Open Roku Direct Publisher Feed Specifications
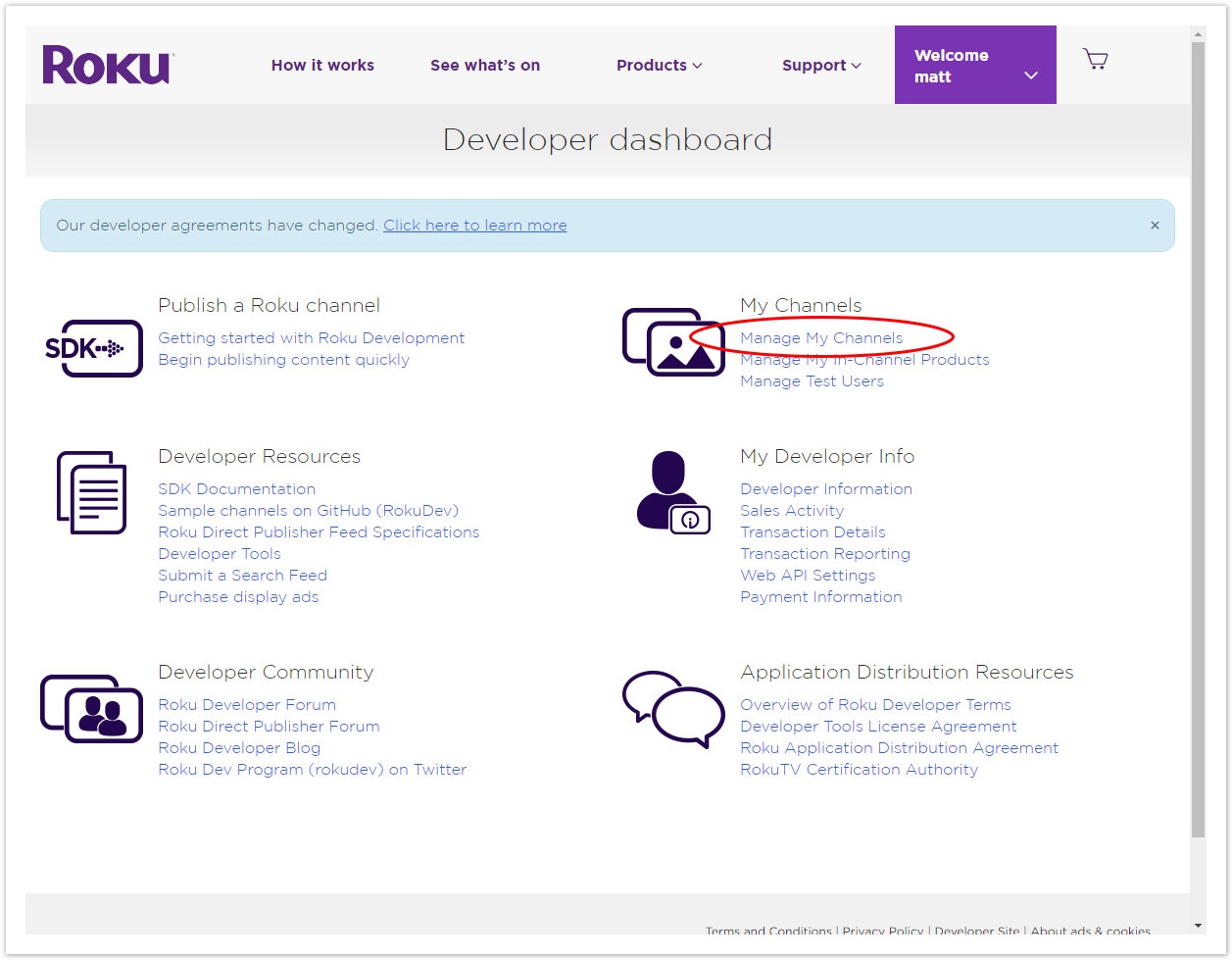The image size is (1232, 960). click(x=319, y=532)
